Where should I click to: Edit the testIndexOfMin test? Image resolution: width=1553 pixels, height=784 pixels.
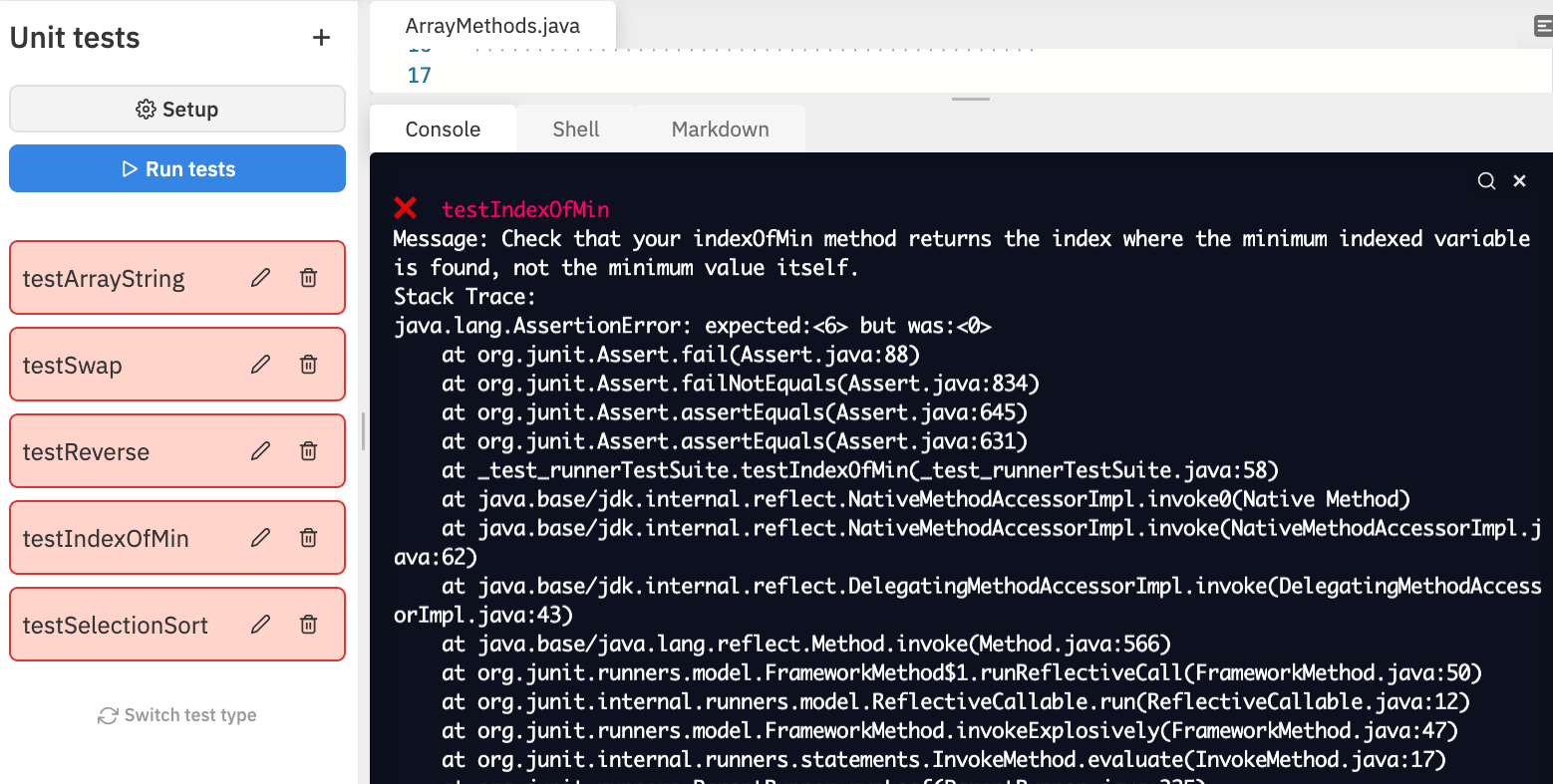[x=260, y=538]
